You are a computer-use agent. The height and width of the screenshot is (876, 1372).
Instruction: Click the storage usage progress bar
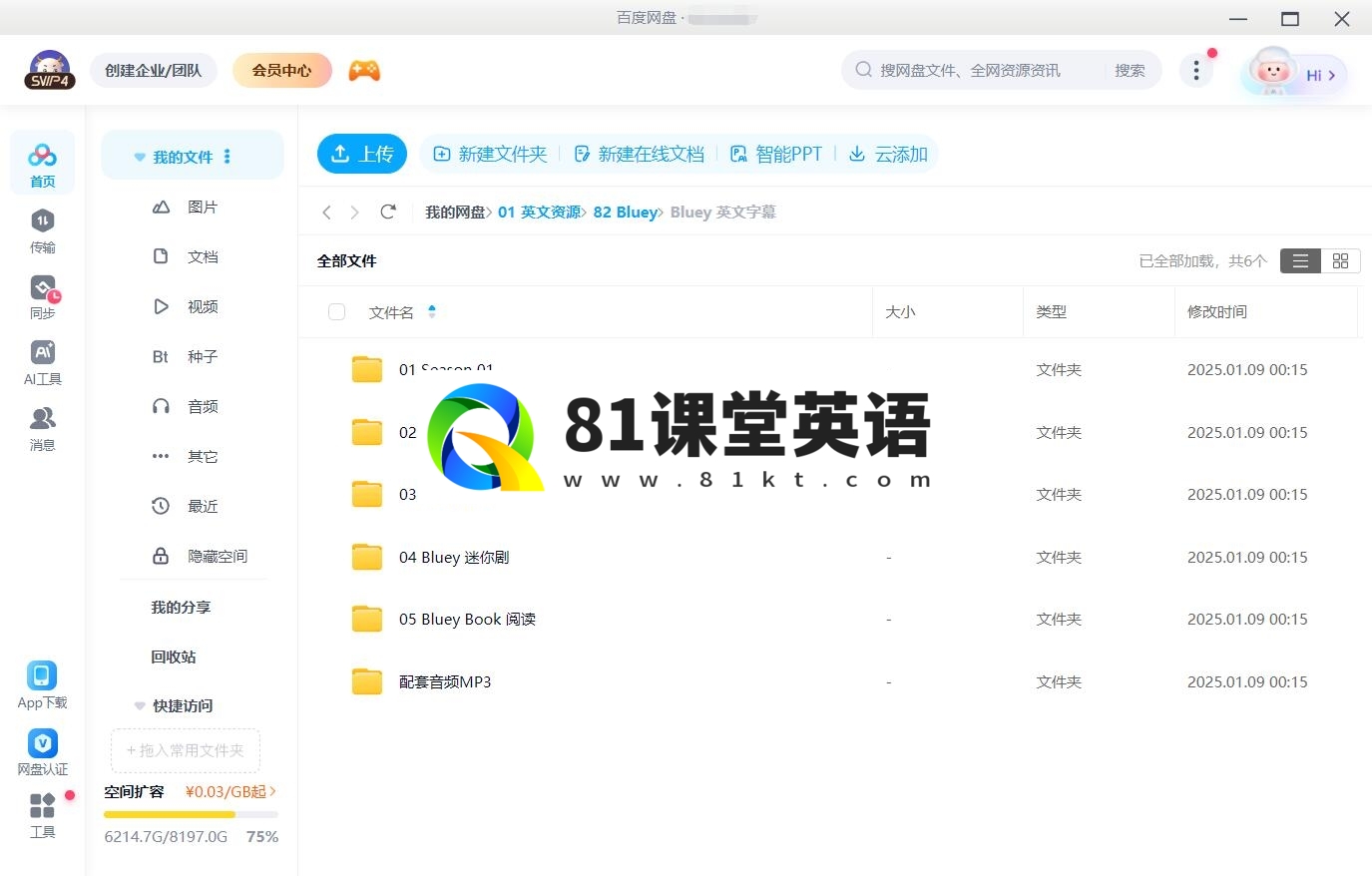click(191, 814)
